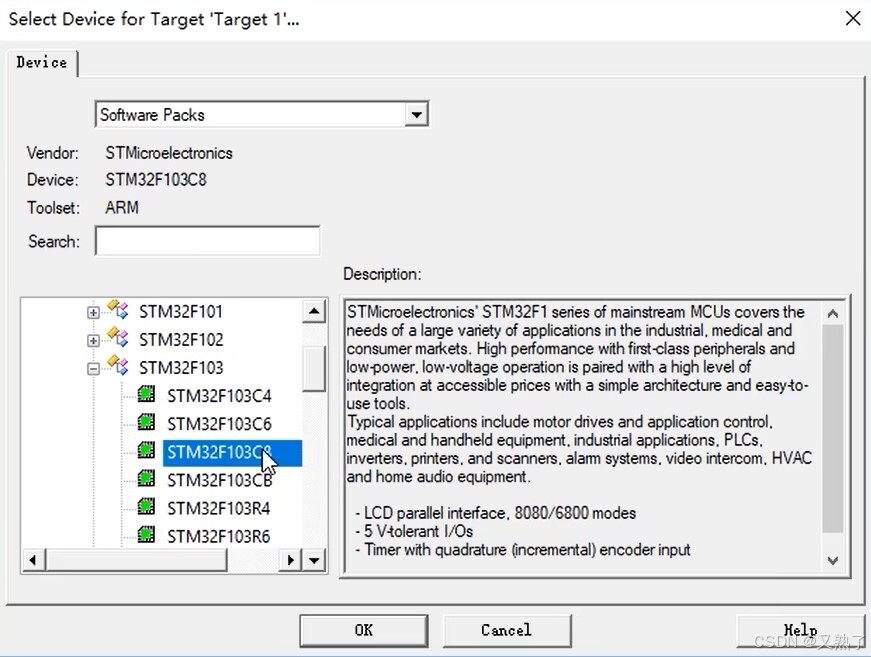Select the STM32F102 family label
Viewport: 871px width, 657px height.
tap(181, 339)
